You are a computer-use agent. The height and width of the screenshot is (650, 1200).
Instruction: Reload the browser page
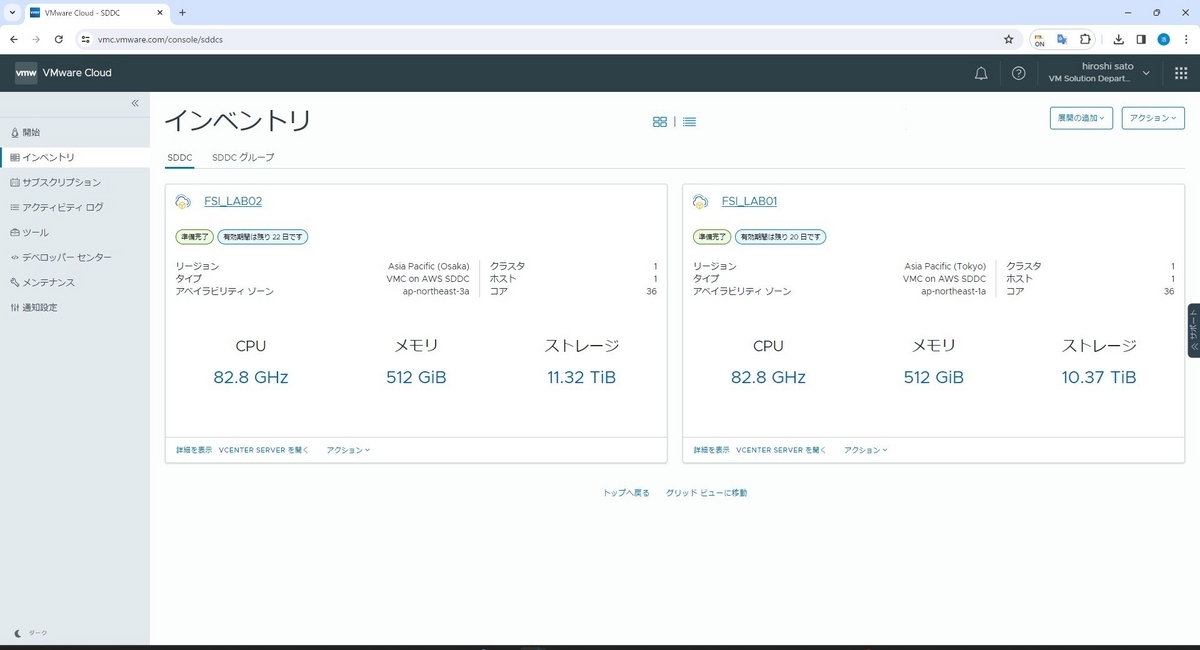click(59, 39)
